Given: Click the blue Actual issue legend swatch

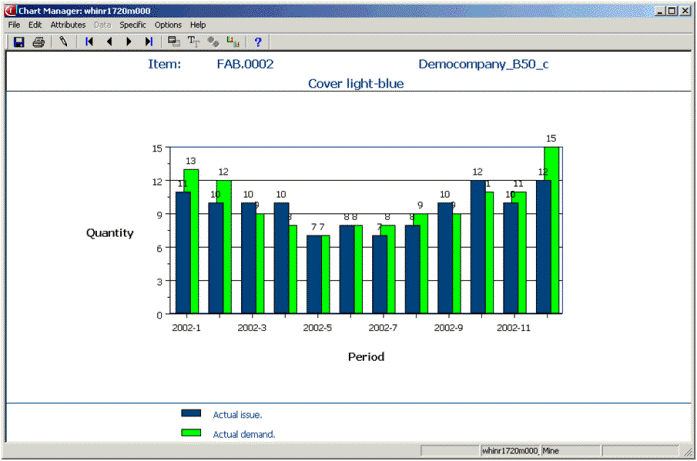Looking at the screenshot, I should [191, 413].
